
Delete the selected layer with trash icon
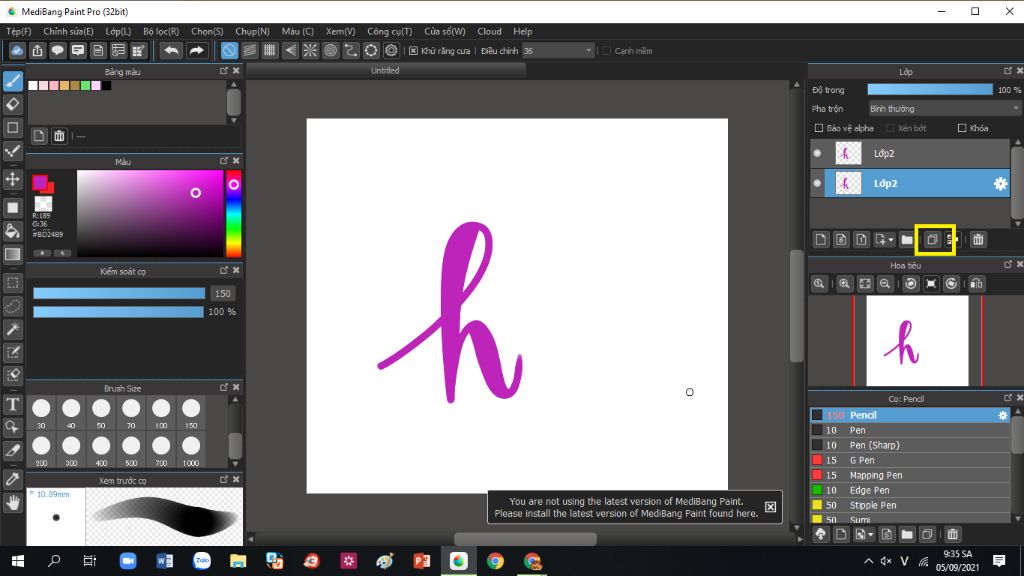pos(978,239)
